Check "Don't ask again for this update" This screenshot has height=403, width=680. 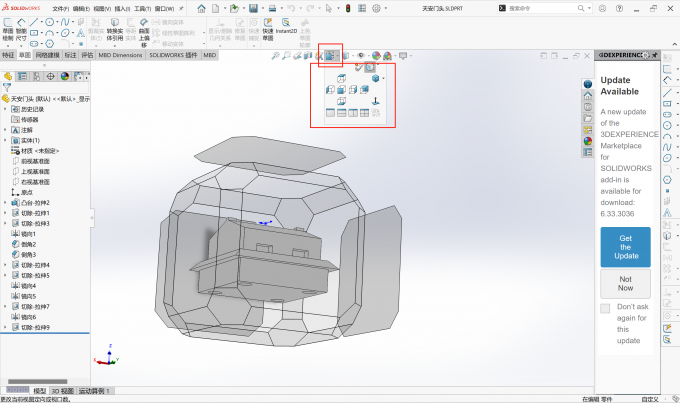605,308
